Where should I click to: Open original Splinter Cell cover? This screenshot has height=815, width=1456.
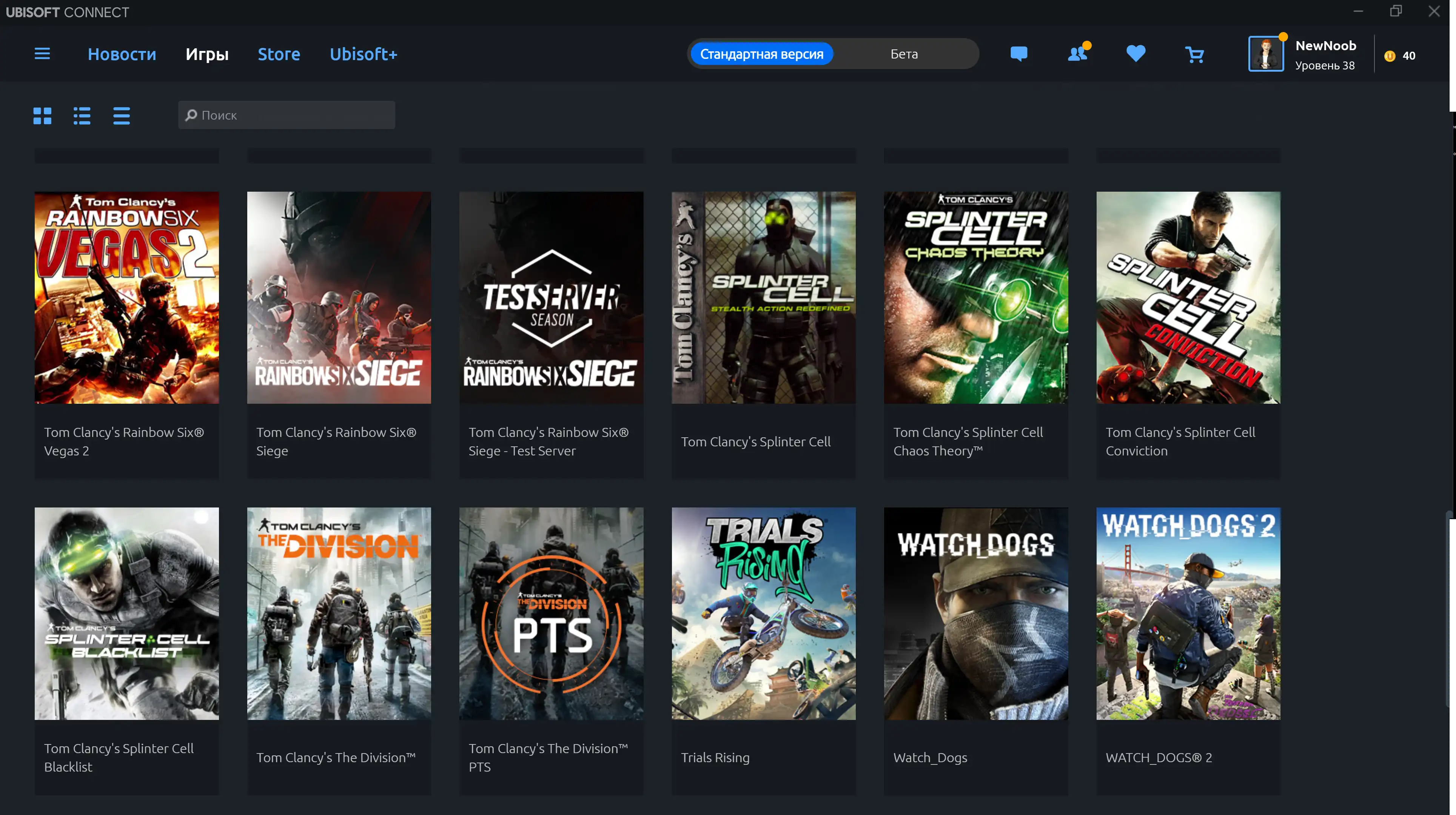coord(764,298)
